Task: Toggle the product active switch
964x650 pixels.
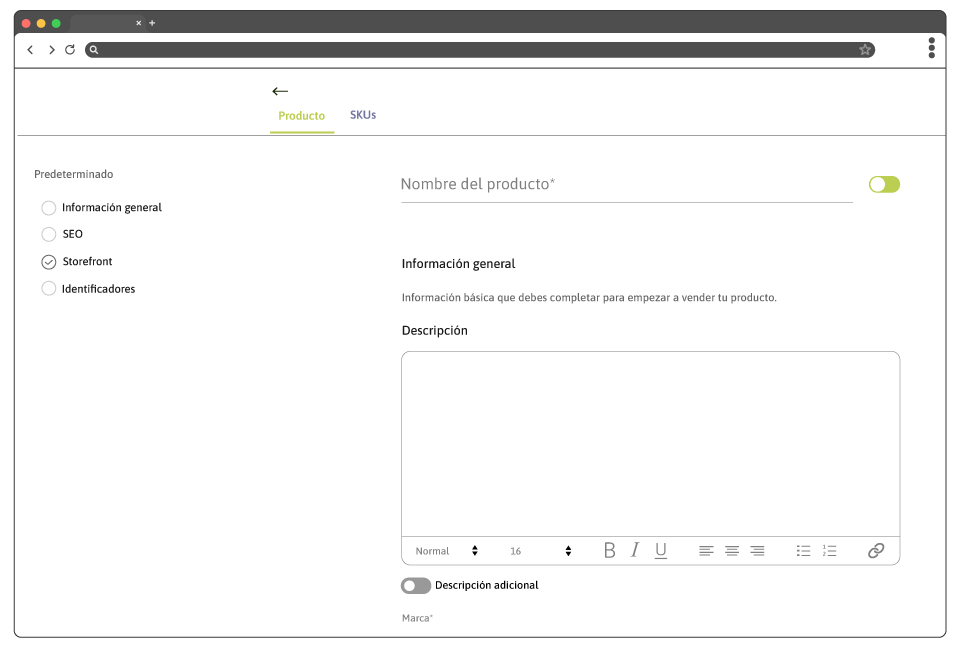Action: 884,184
